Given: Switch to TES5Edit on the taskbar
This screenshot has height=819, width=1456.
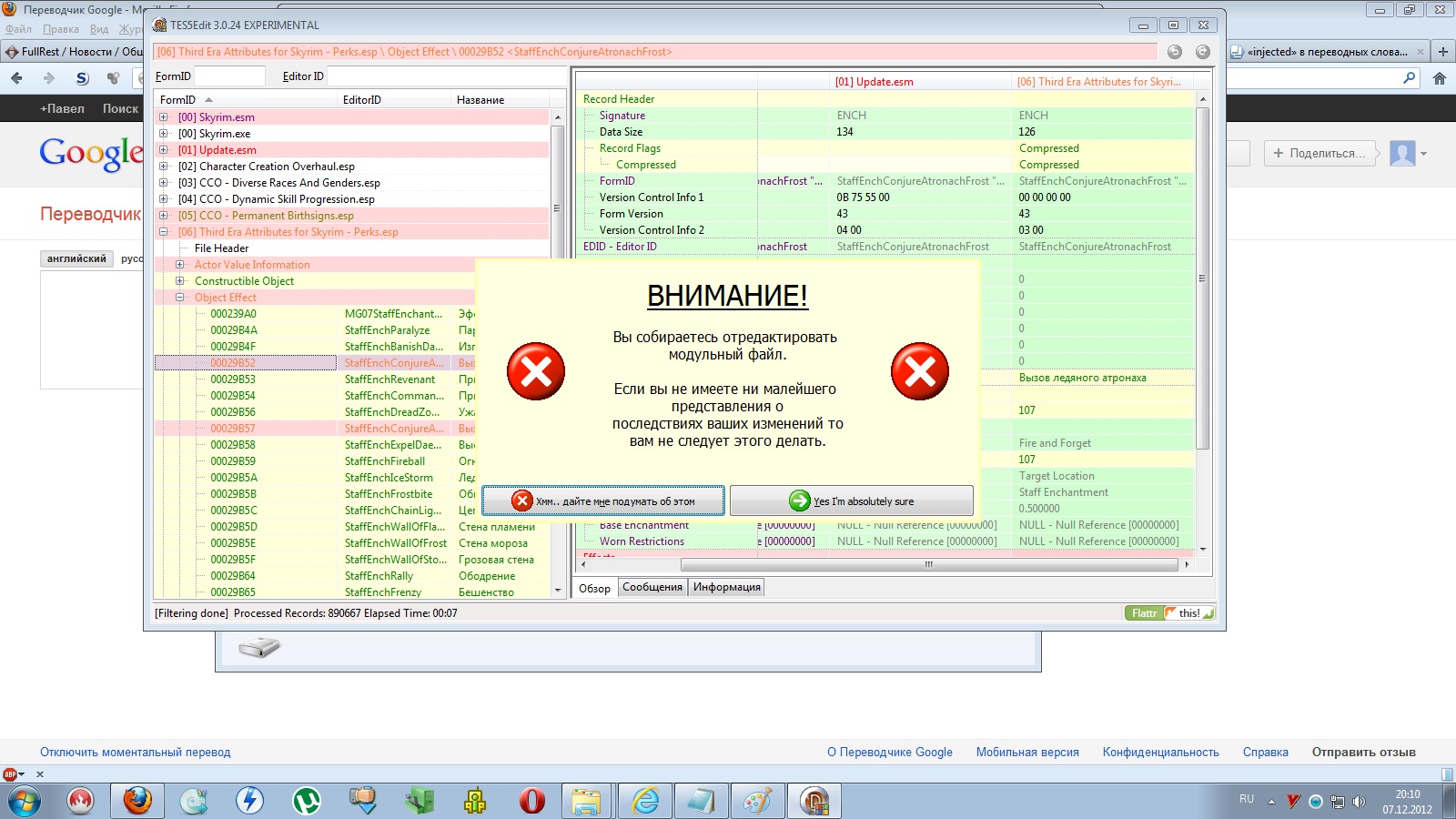Looking at the screenshot, I should point(814,801).
